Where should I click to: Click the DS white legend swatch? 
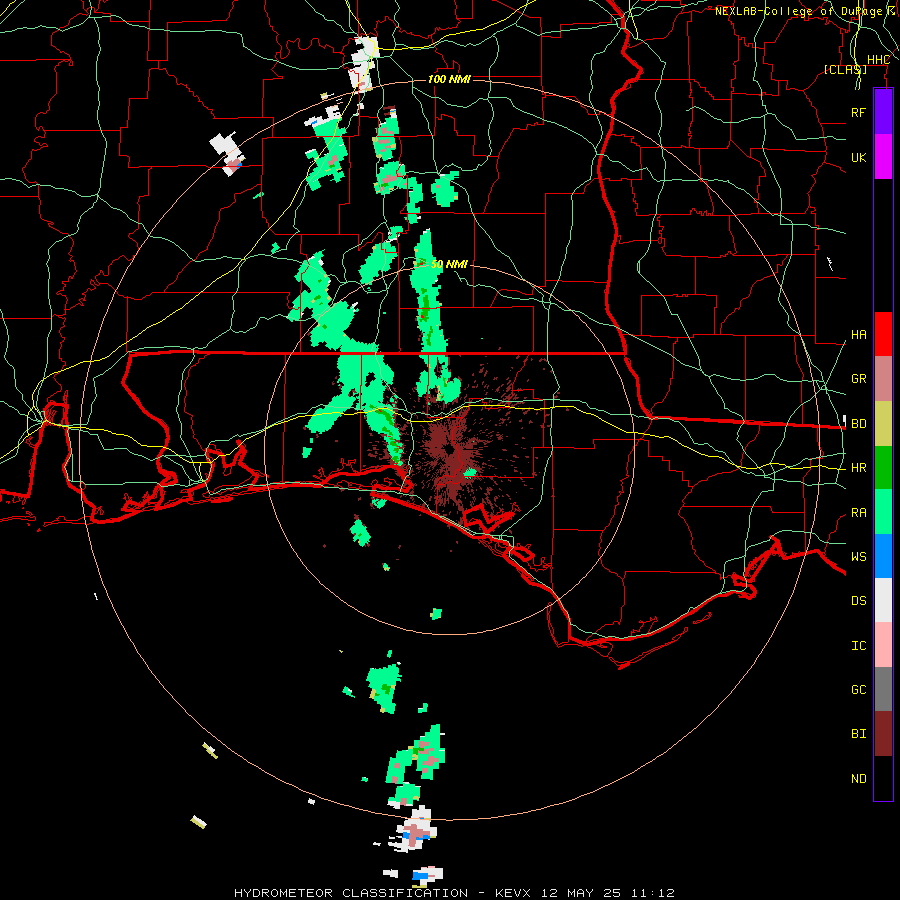(x=883, y=600)
